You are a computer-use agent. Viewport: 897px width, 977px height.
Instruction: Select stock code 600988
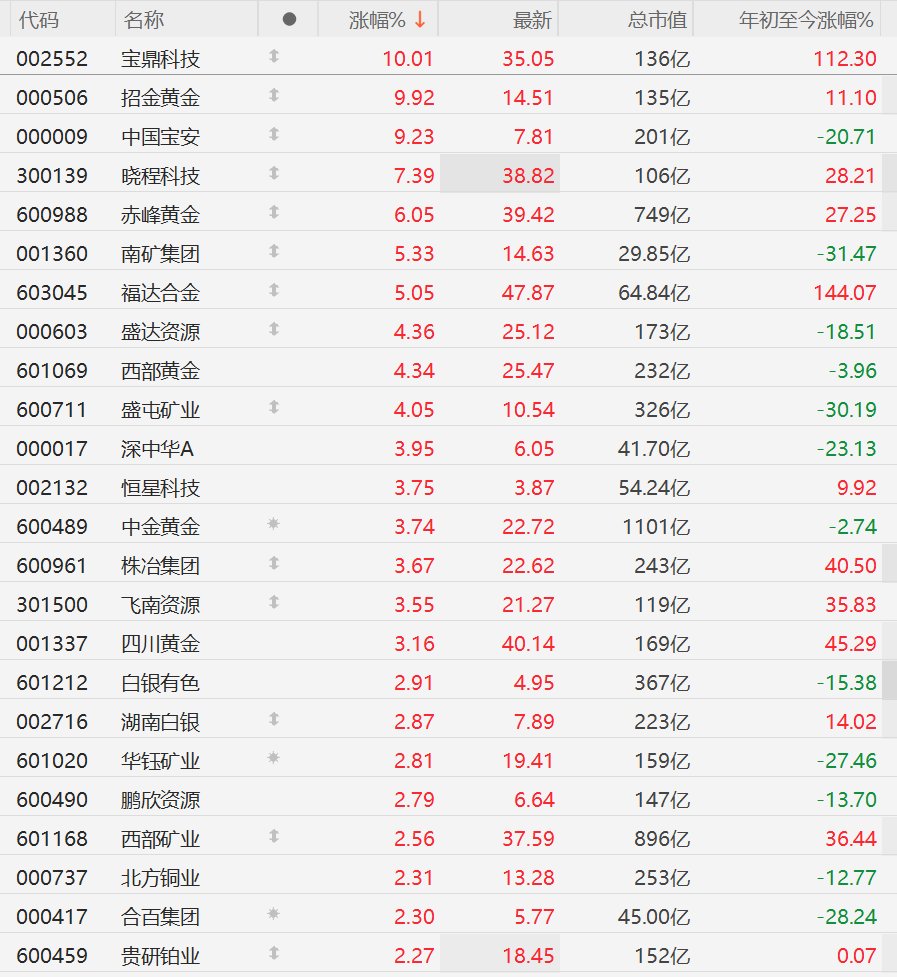pyautogui.click(x=52, y=215)
